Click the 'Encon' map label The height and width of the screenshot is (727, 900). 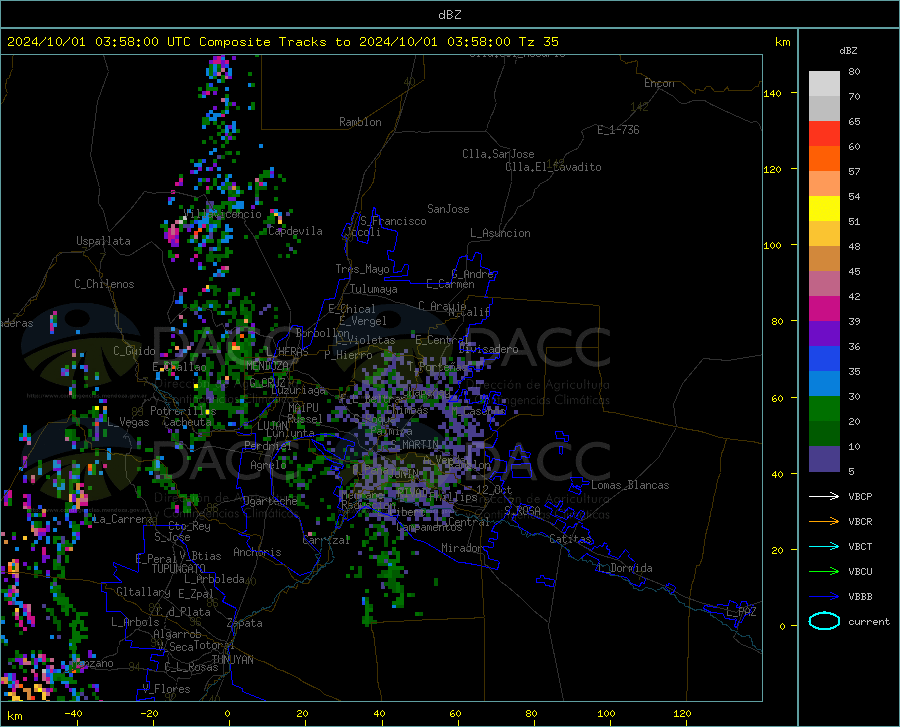(659, 83)
